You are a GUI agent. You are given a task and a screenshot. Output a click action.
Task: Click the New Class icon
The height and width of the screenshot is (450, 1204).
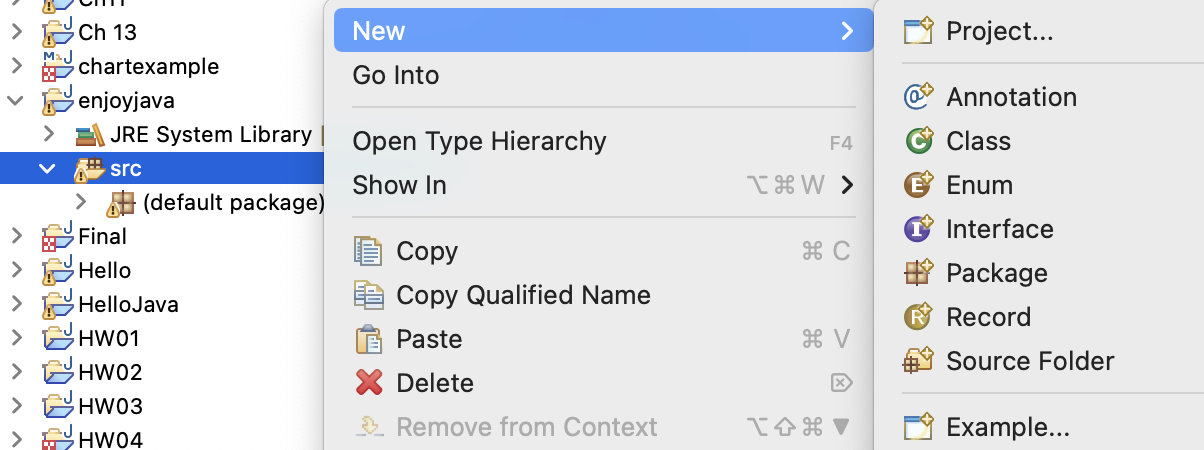tap(918, 141)
